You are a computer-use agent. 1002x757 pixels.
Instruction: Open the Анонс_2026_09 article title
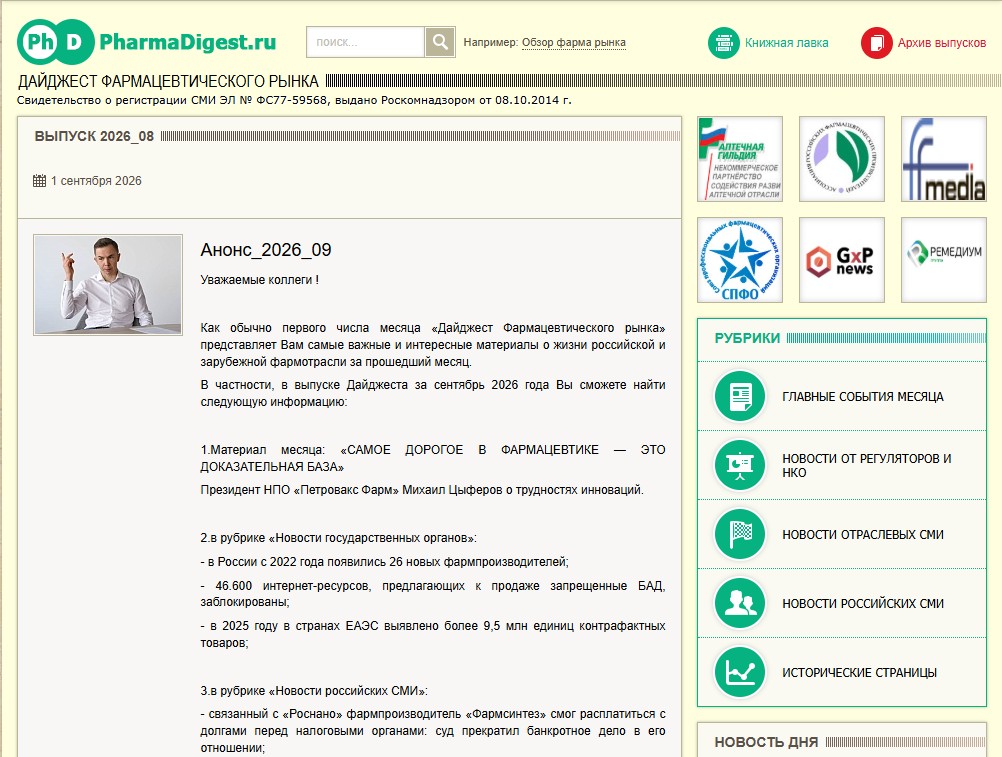[266, 250]
